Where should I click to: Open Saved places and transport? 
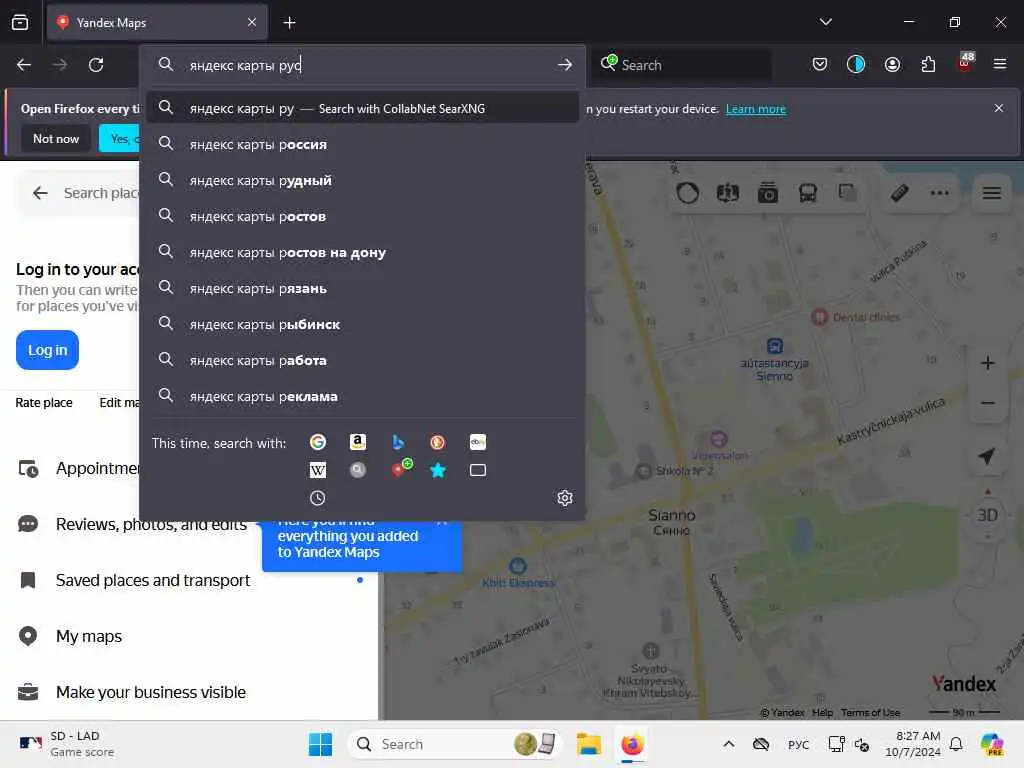[153, 580]
